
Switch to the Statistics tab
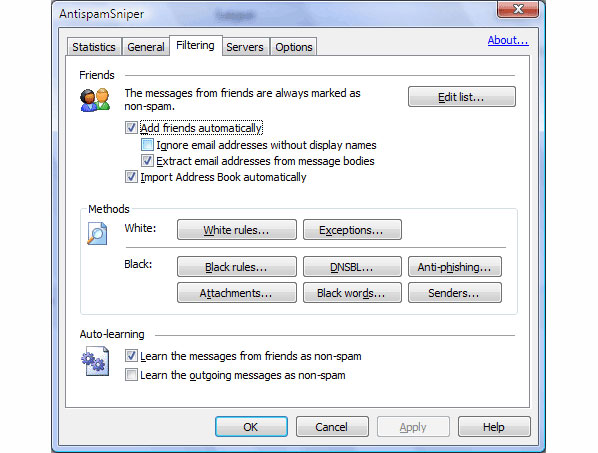coord(94,47)
